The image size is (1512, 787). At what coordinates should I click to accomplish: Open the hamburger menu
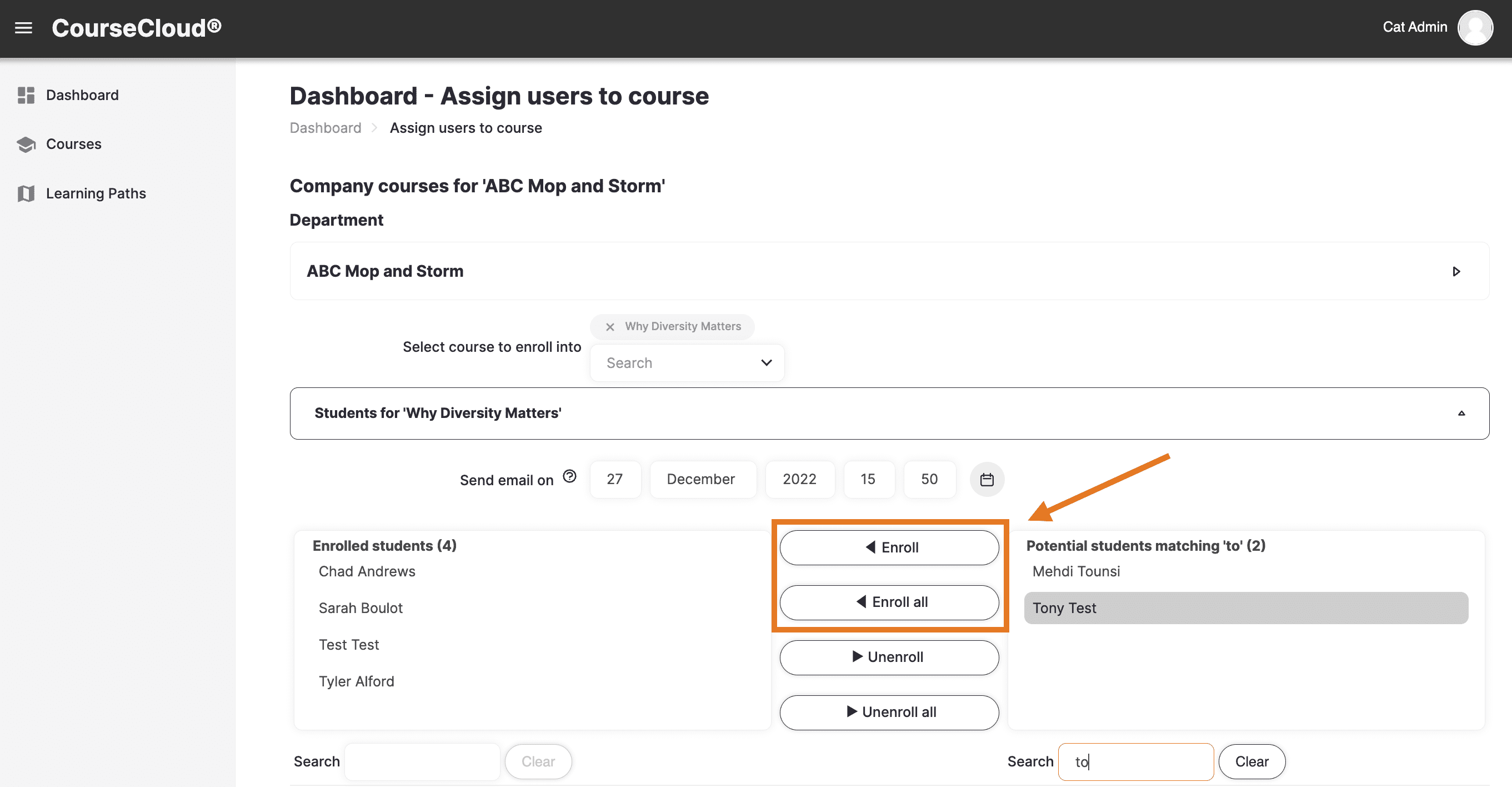[23, 28]
